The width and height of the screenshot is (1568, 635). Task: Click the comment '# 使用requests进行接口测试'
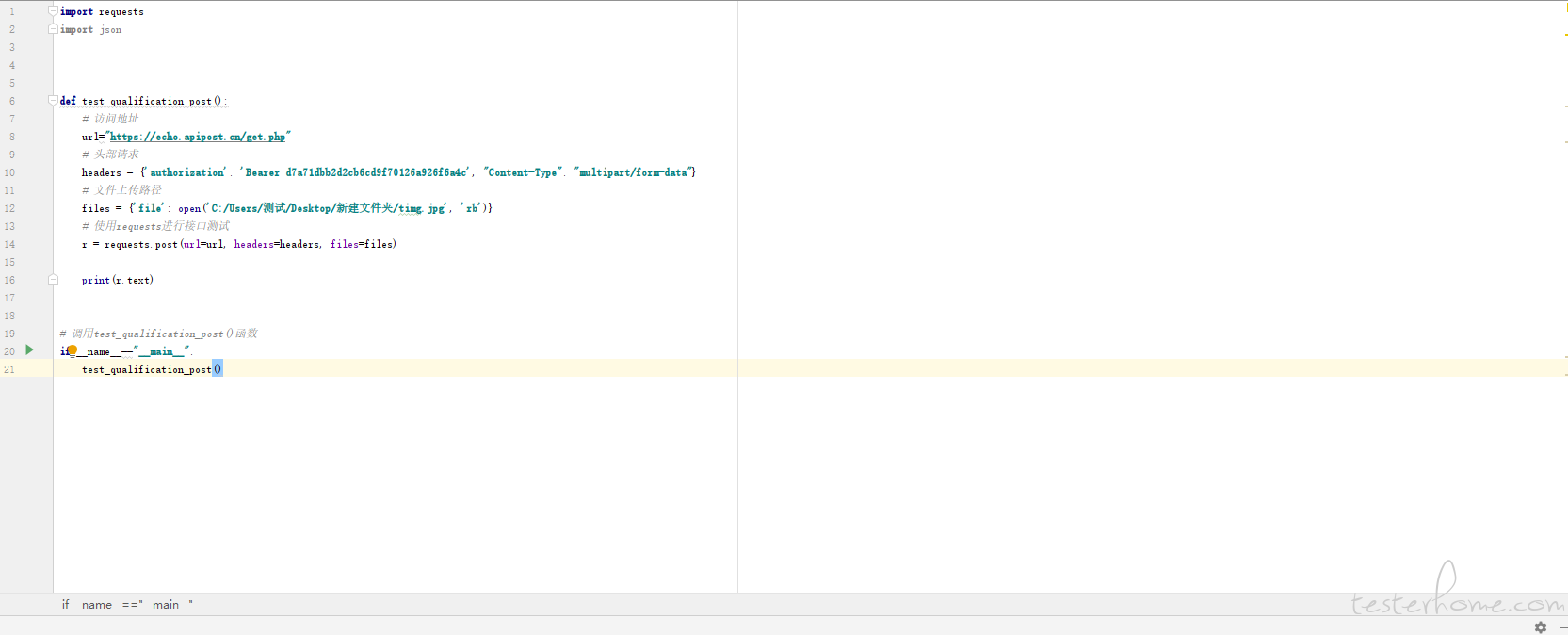point(155,226)
